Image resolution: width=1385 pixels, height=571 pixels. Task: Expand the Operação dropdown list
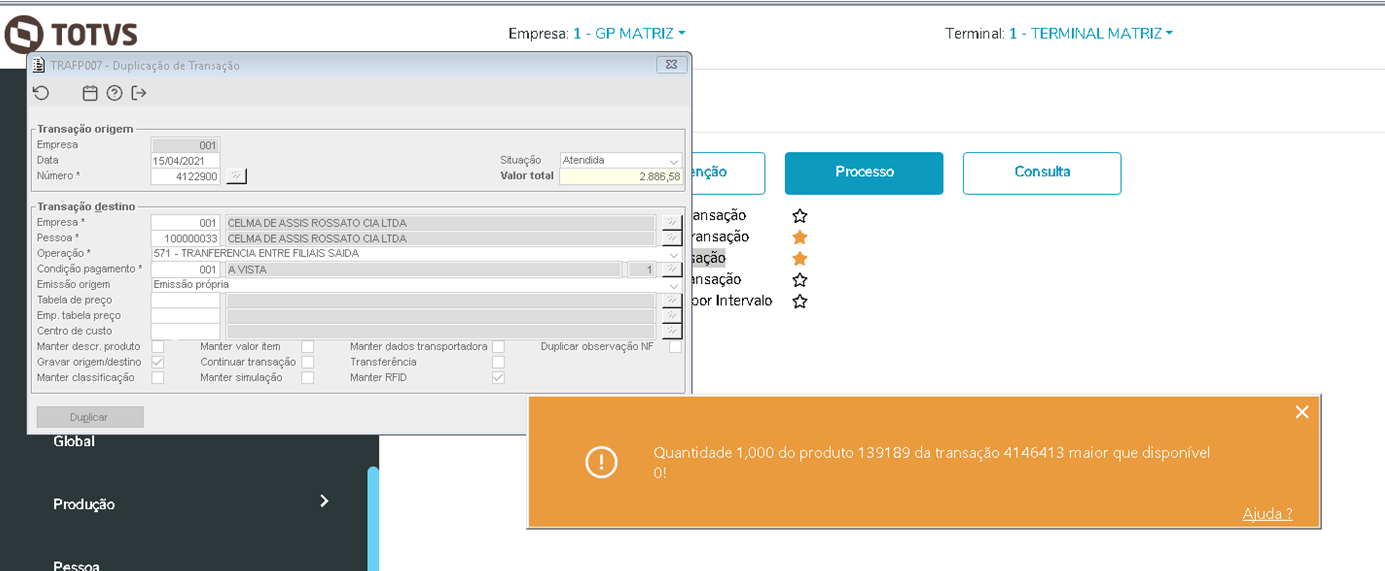point(674,254)
